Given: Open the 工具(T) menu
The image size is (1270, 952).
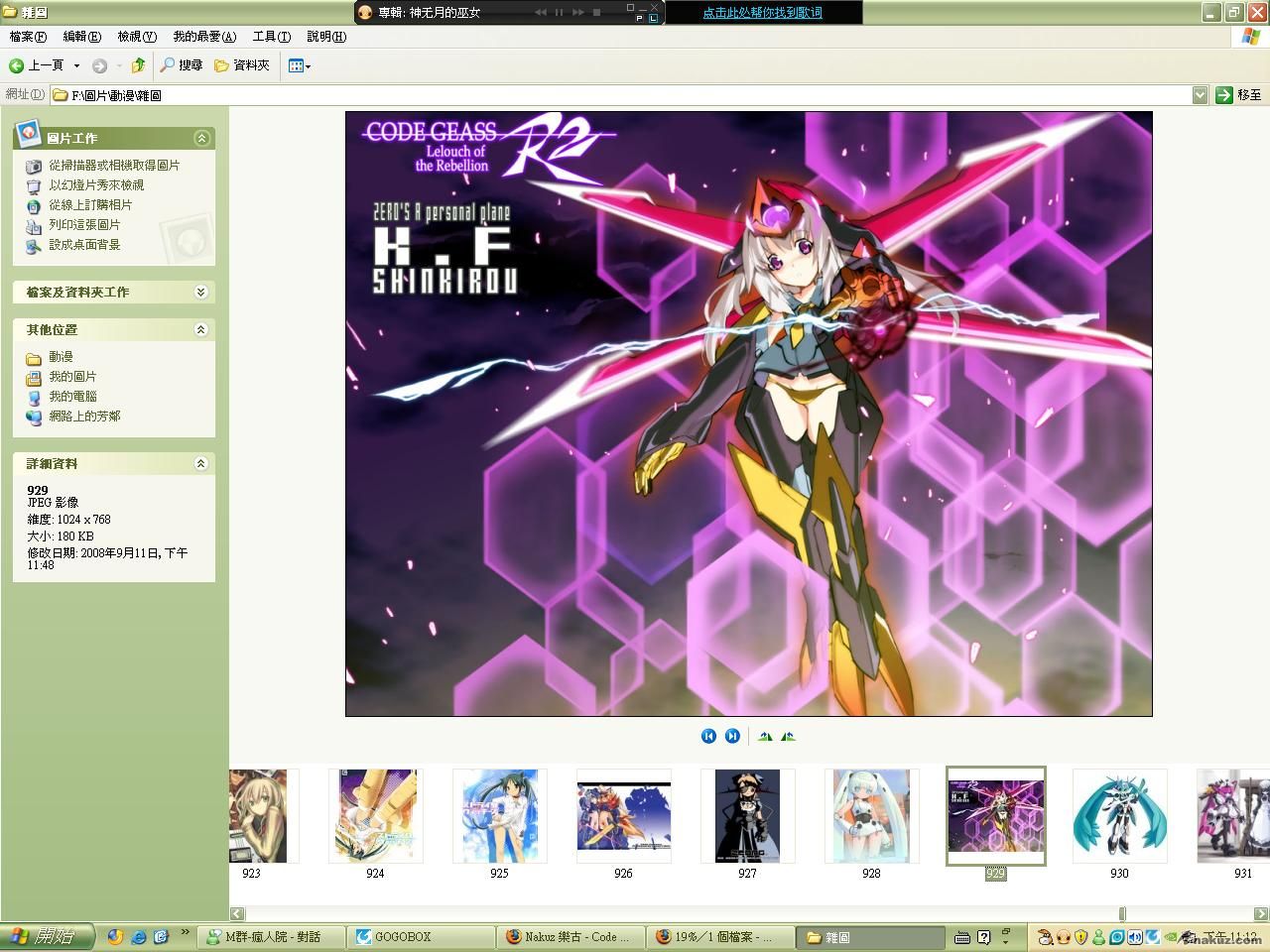Looking at the screenshot, I should tap(272, 37).
